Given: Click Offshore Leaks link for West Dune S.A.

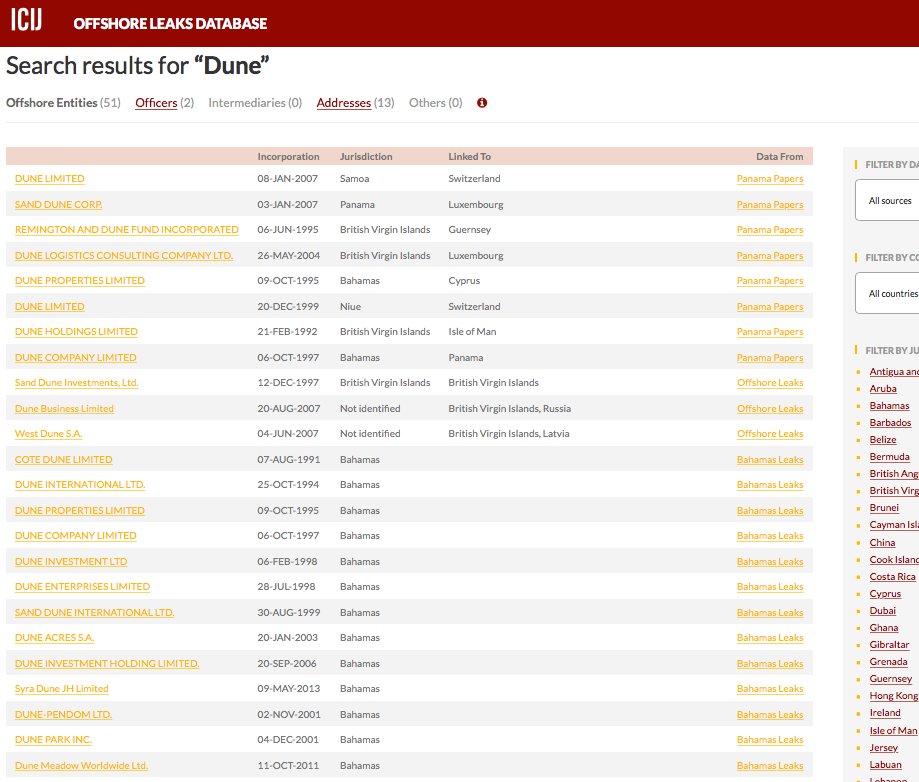Looking at the screenshot, I should point(770,434).
